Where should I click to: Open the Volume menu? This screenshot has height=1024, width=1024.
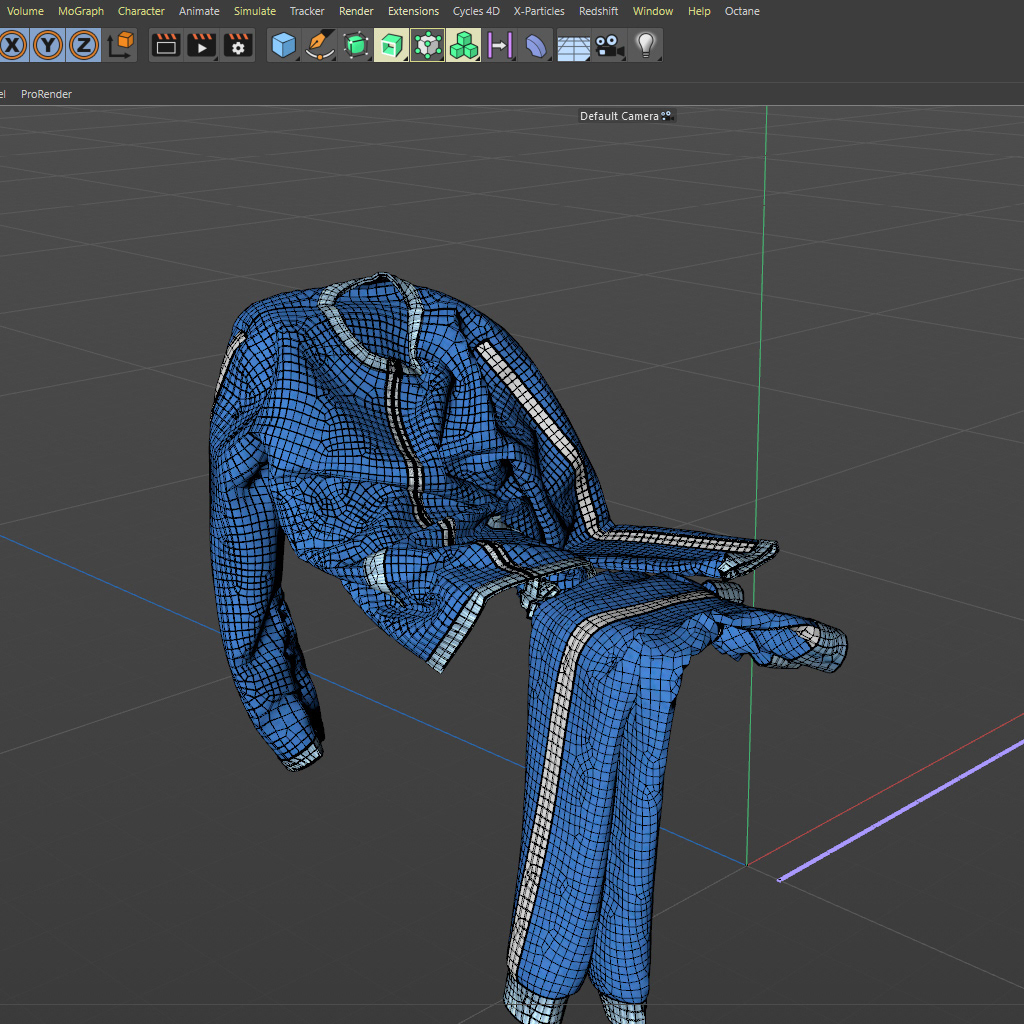click(25, 11)
